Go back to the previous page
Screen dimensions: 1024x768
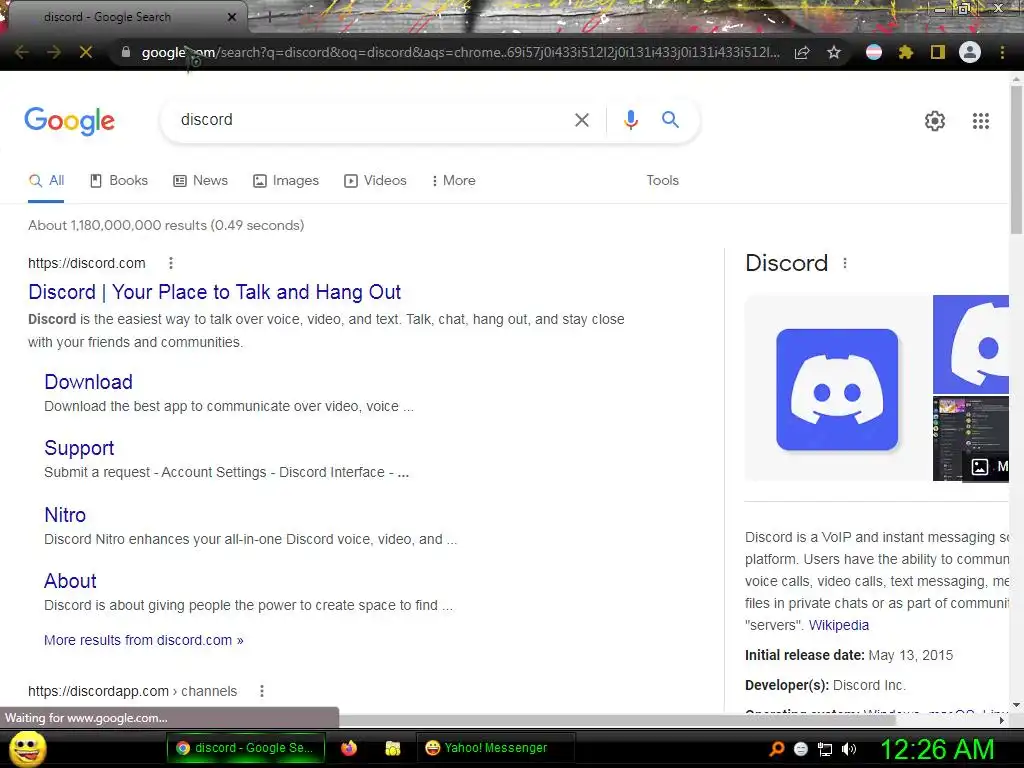pos(22,52)
